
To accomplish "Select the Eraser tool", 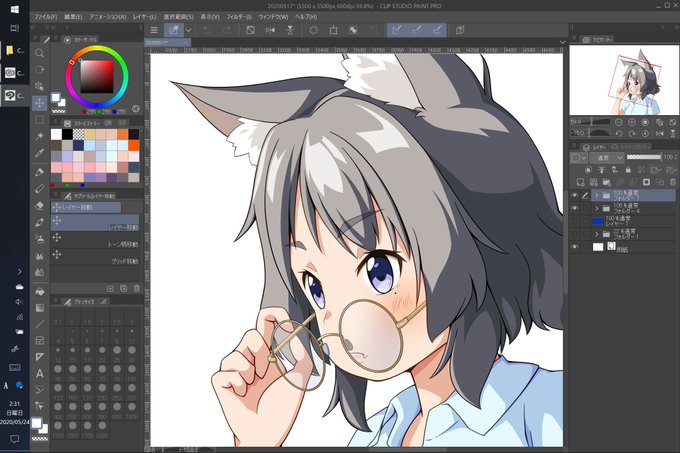I will pos(39,205).
